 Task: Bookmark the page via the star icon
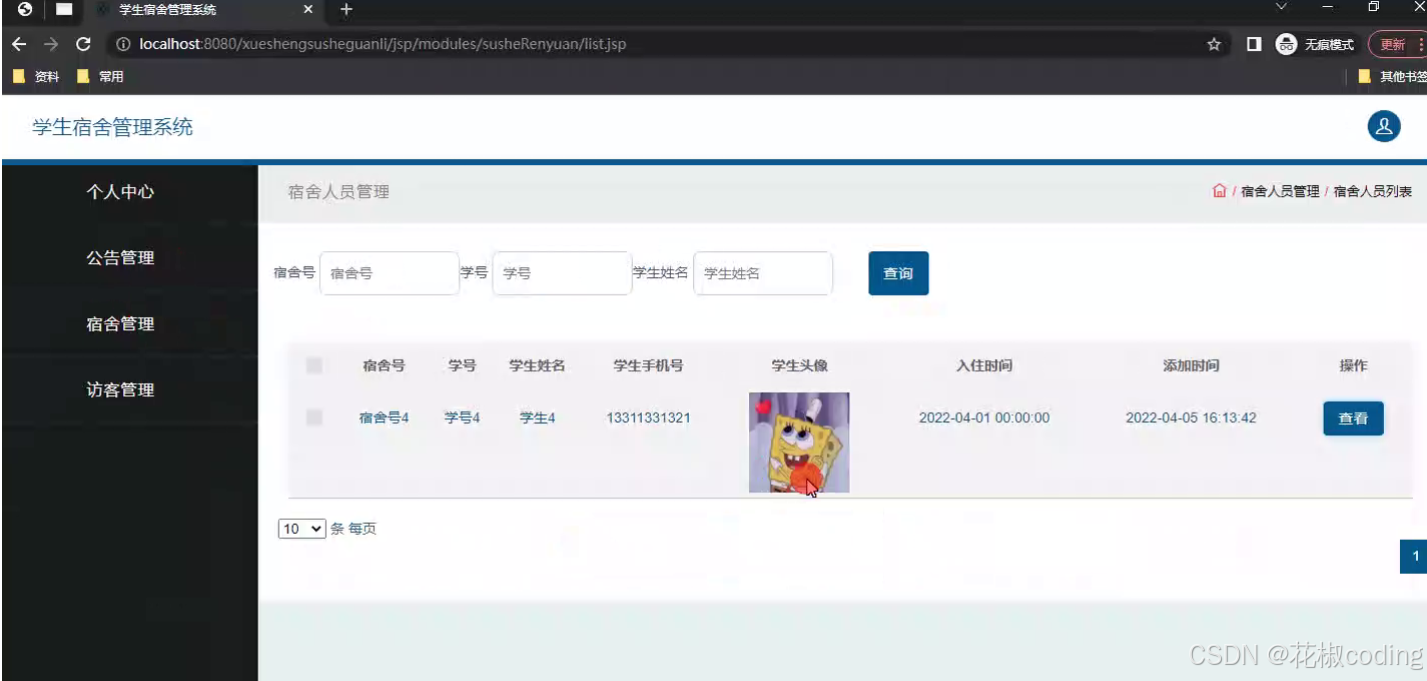tap(1213, 44)
